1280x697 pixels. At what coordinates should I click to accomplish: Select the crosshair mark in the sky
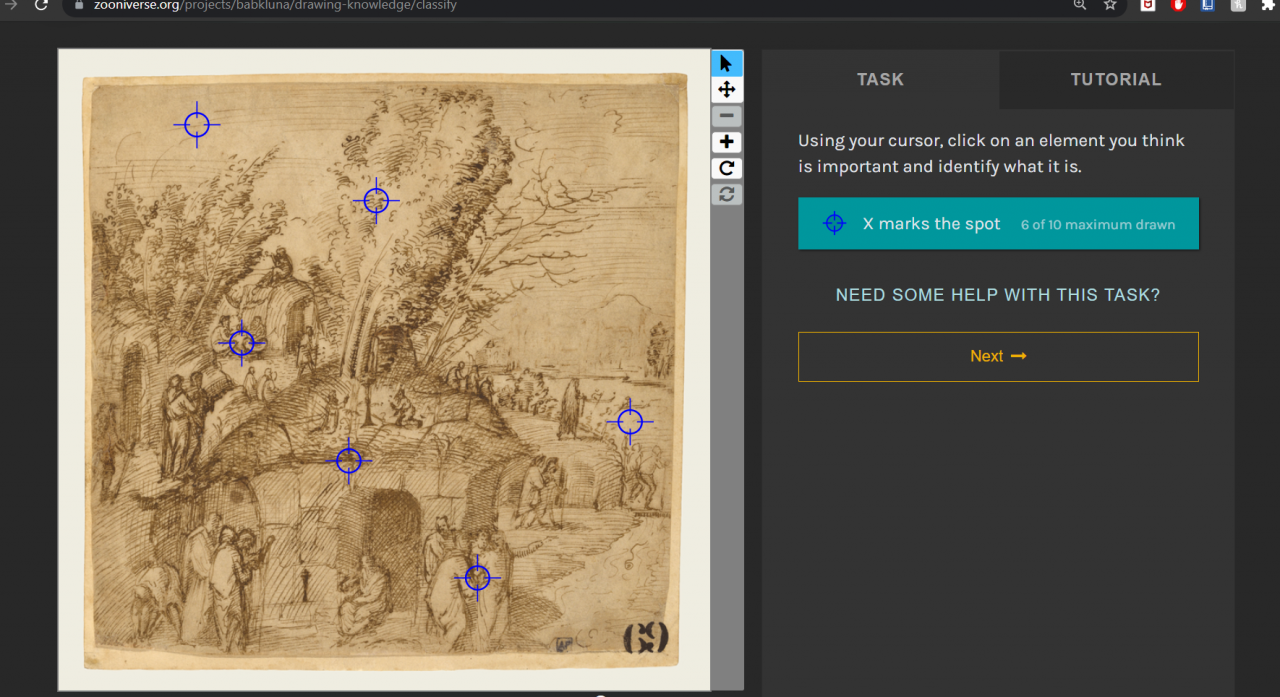(197, 124)
